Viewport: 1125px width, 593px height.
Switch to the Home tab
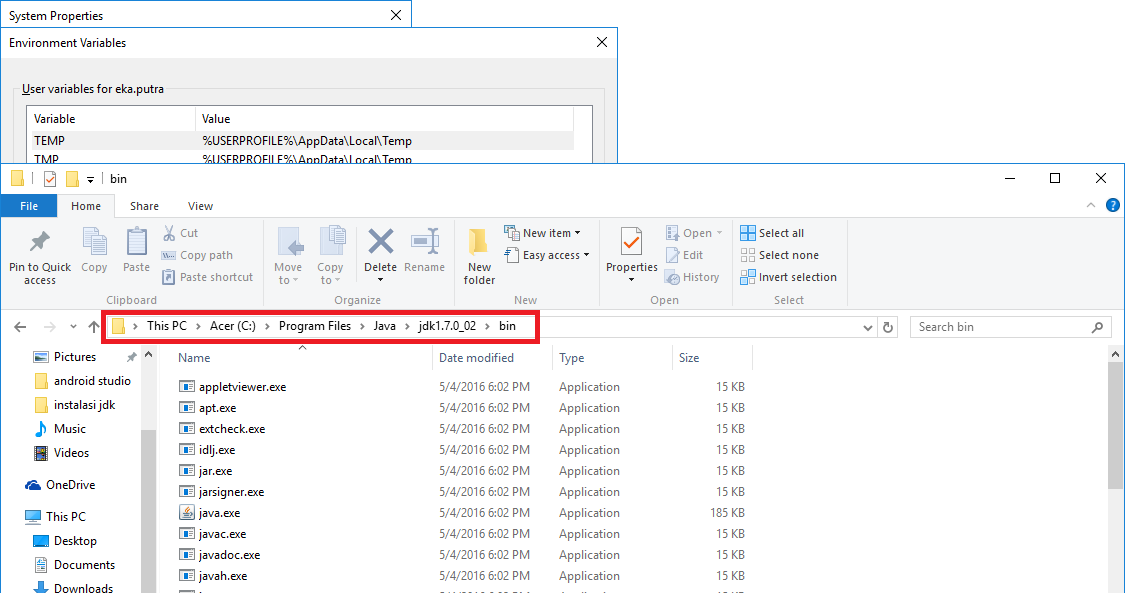tap(85, 206)
